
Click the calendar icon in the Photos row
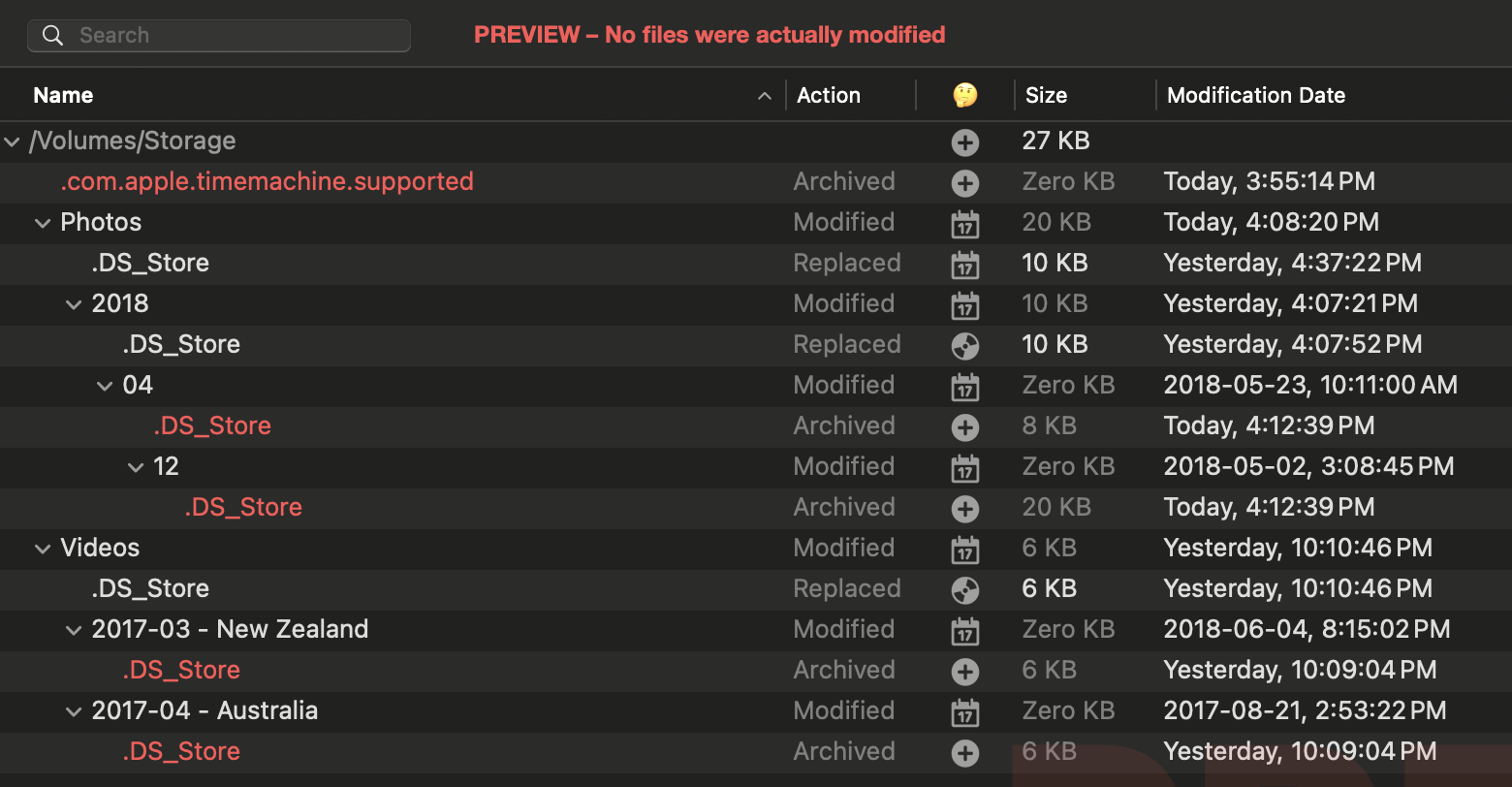point(964,223)
